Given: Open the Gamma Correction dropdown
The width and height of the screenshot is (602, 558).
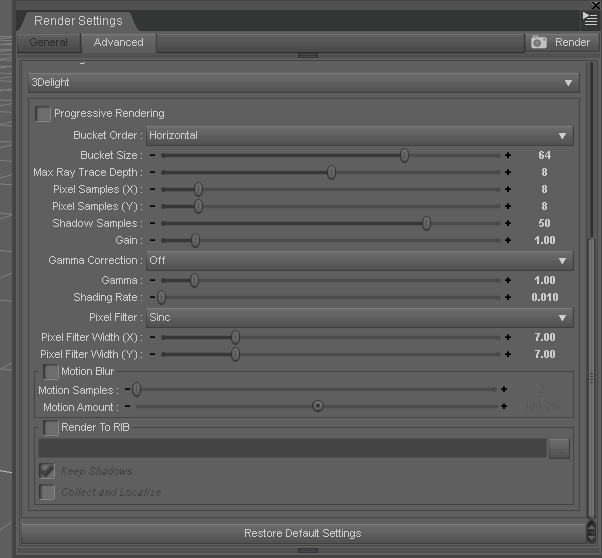Looking at the screenshot, I should 360,260.
